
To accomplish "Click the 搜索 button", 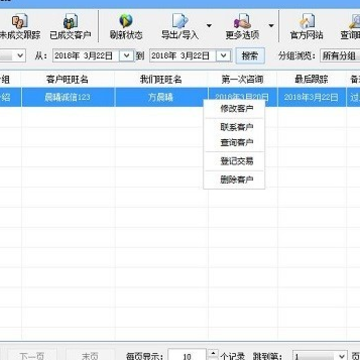I will tap(250, 56).
